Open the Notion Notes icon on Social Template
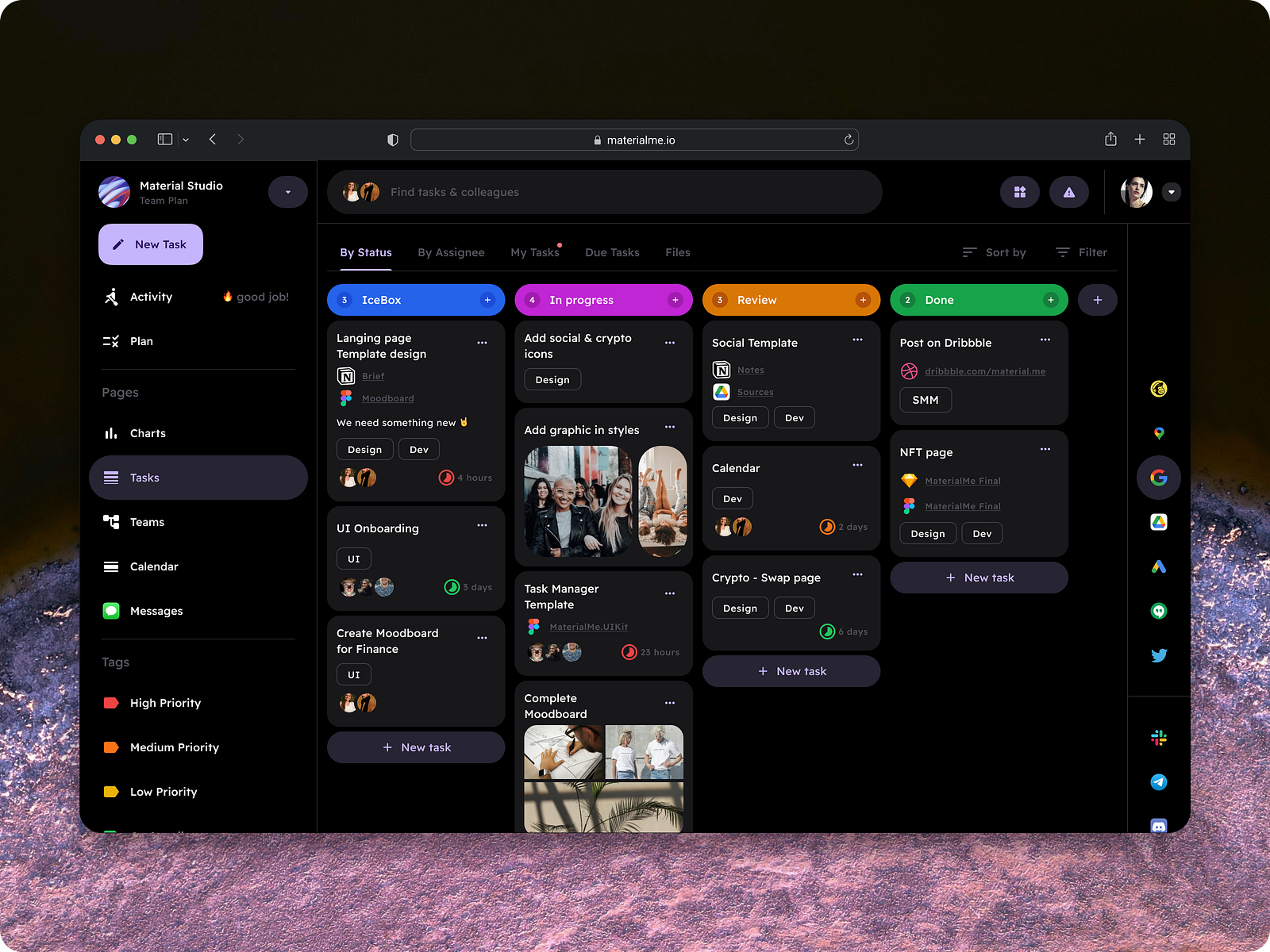 (x=722, y=369)
